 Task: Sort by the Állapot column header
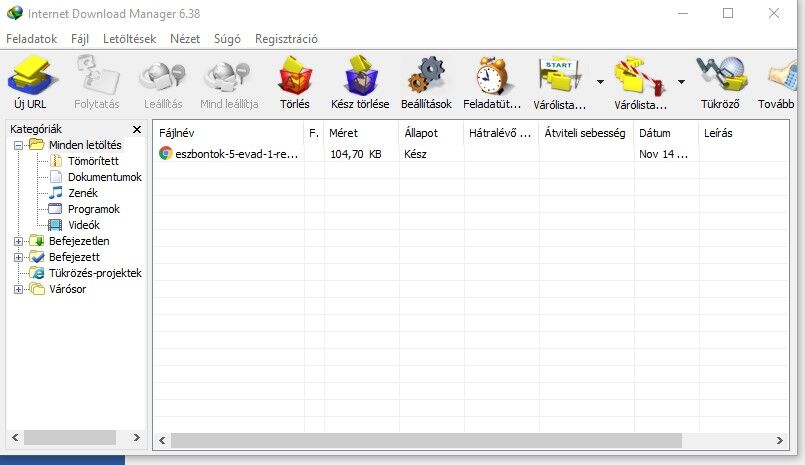[x=432, y=133]
